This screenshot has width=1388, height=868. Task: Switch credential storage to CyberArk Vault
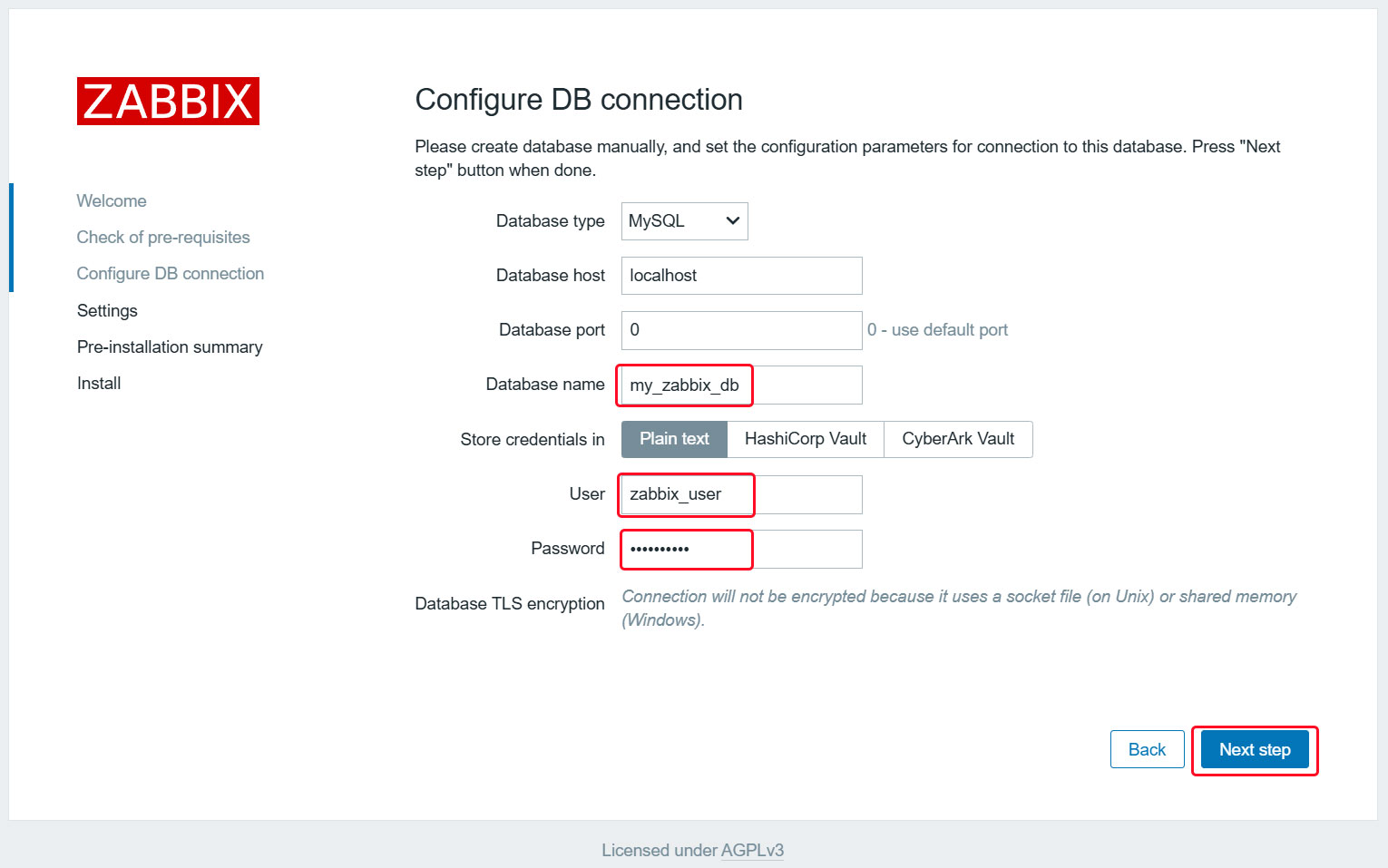pos(958,439)
